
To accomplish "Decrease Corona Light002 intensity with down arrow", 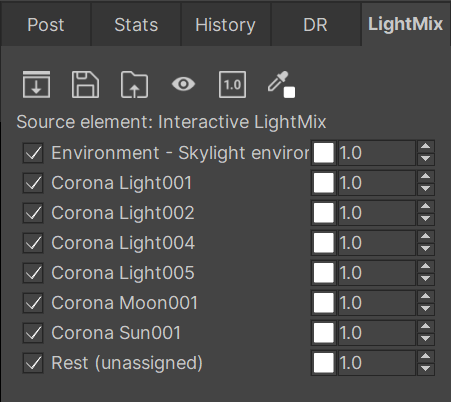I will pyautogui.click(x=426, y=219).
